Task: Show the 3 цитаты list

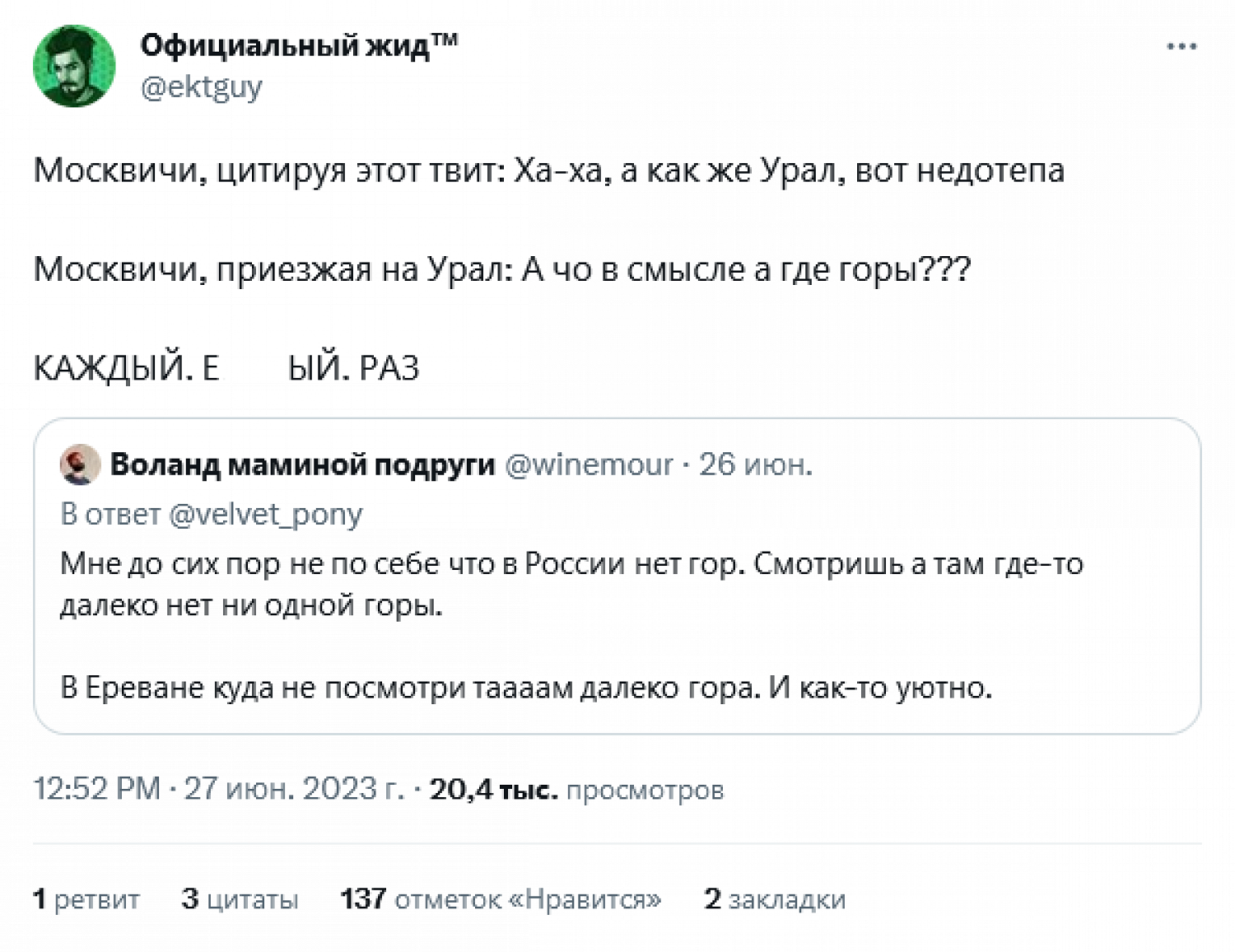Action: click(x=240, y=898)
